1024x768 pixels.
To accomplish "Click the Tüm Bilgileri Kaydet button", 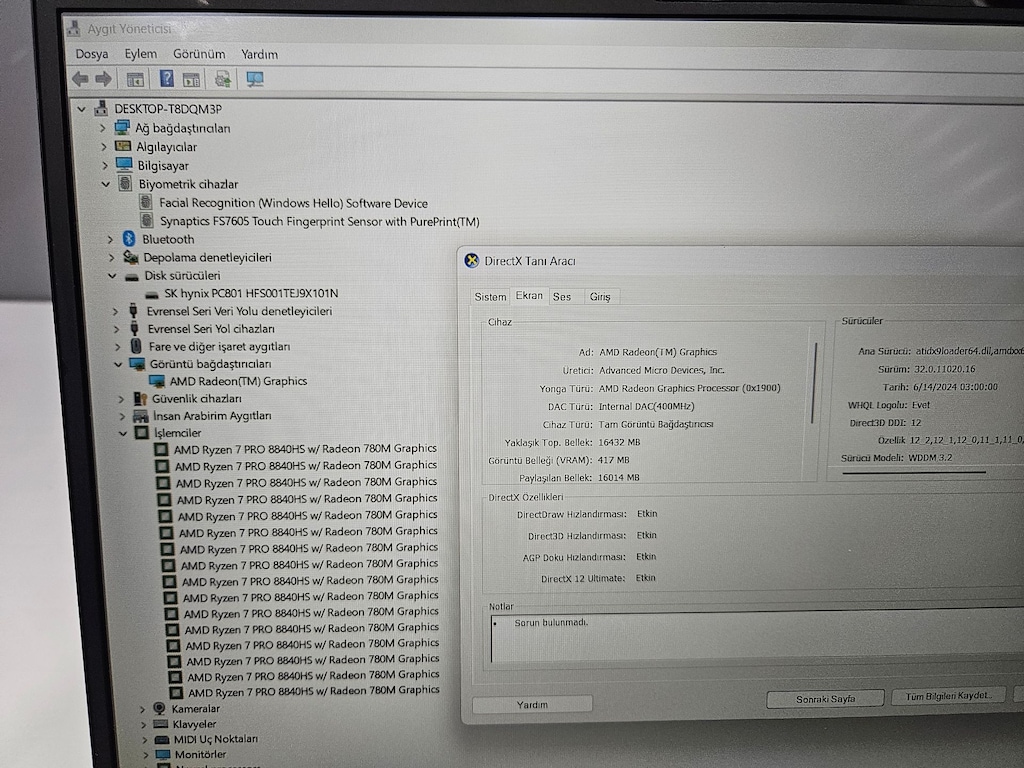I will [x=948, y=696].
